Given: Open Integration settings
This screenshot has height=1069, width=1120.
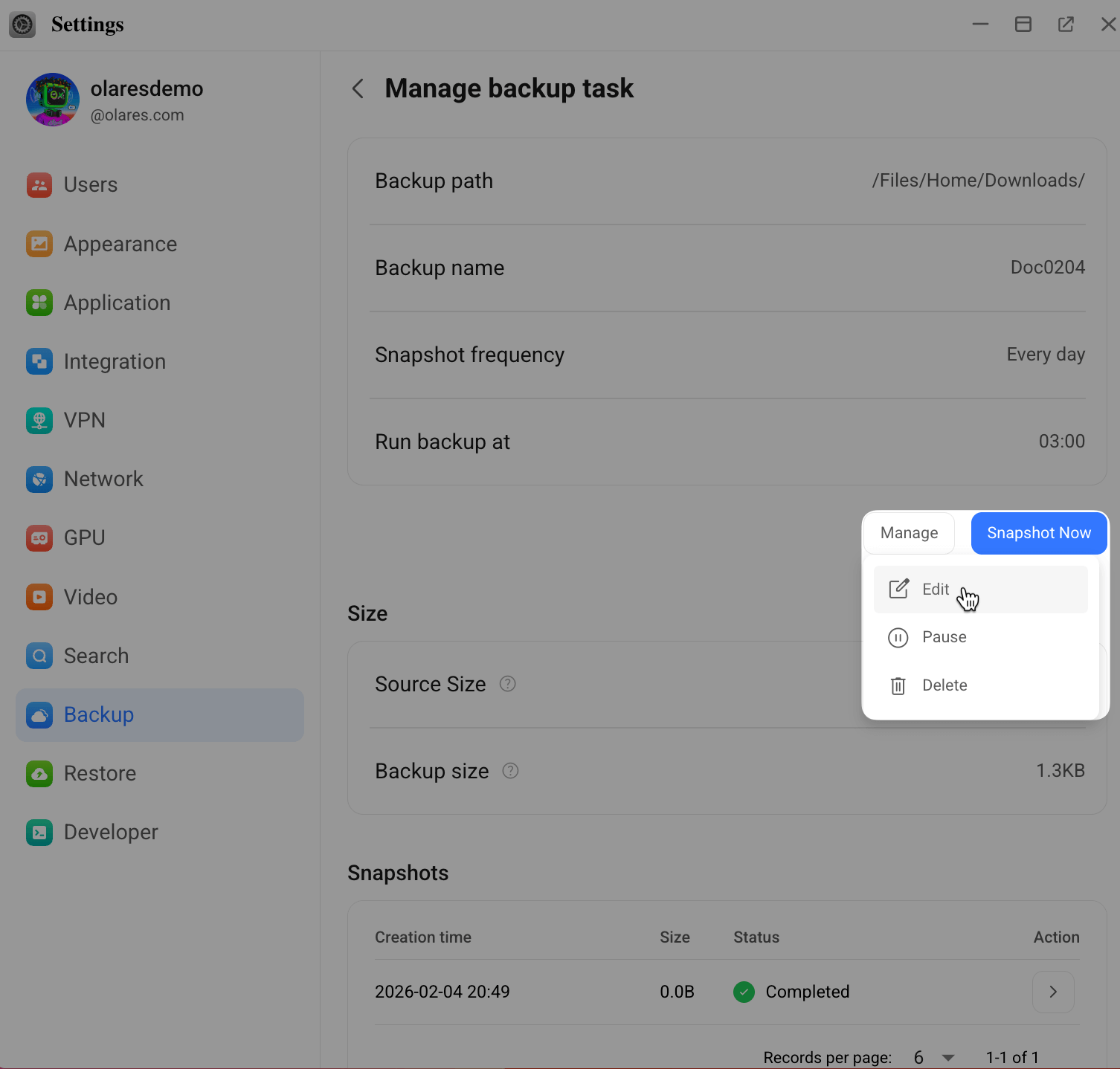Looking at the screenshot, I should (115, 361).
